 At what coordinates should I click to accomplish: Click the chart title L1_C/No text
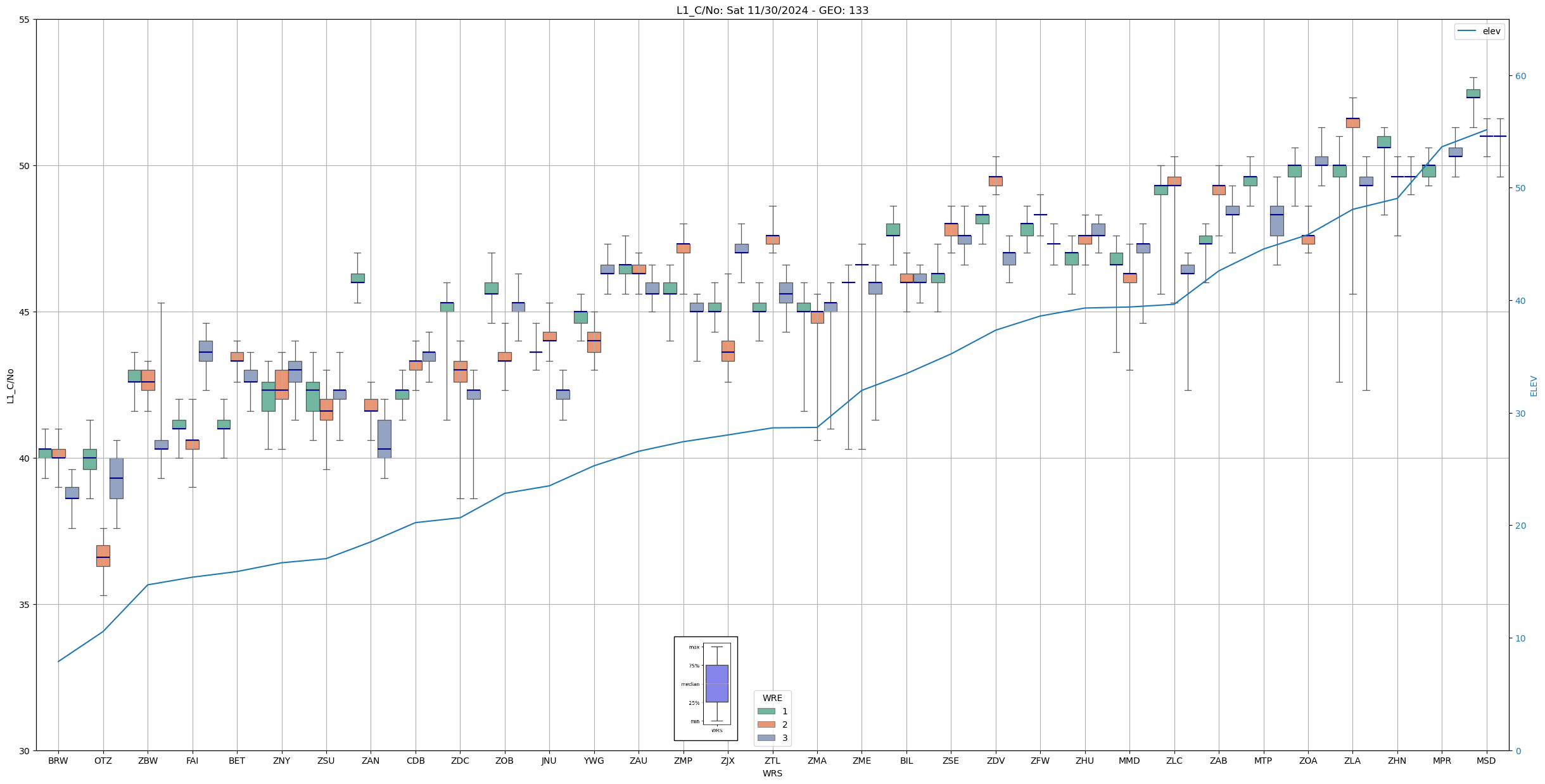click(772, 10)
